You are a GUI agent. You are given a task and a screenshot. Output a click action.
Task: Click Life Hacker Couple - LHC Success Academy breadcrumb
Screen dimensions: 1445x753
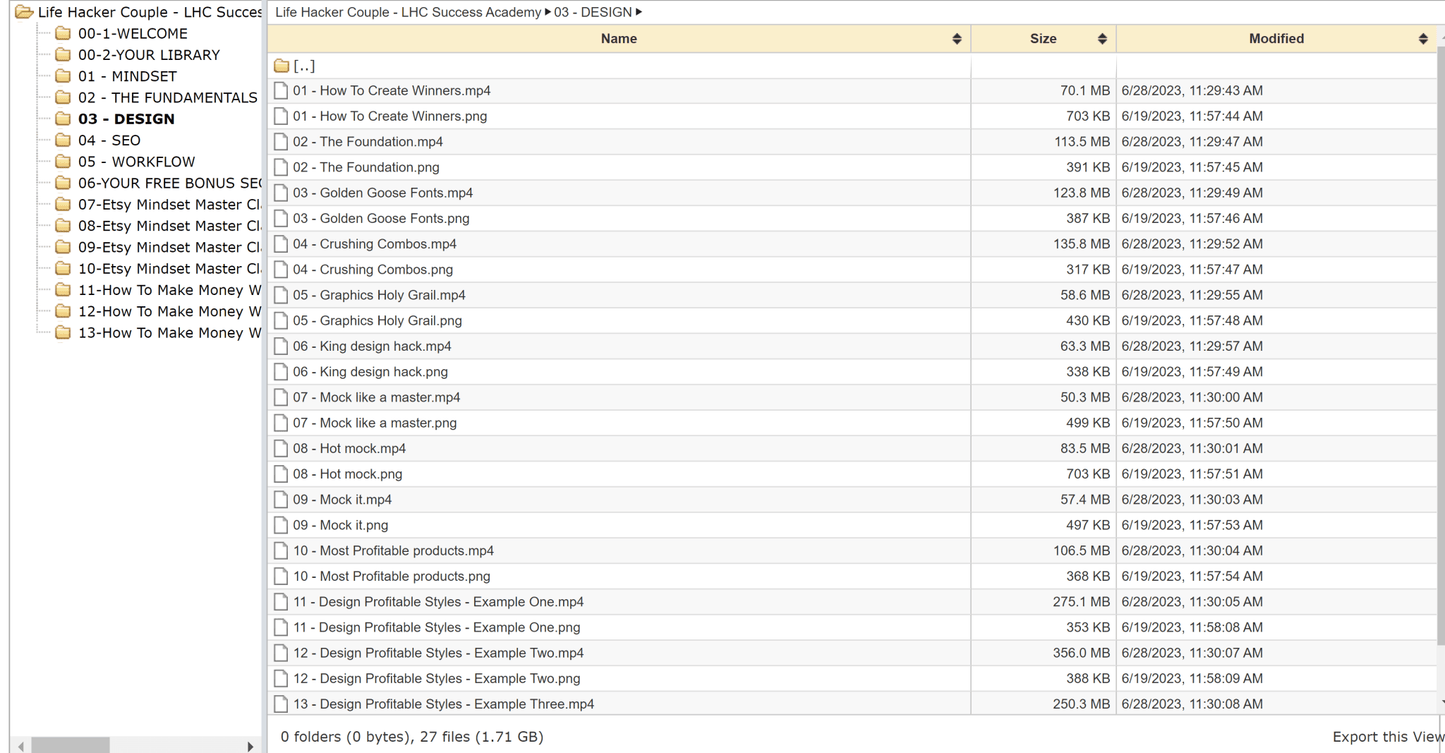coord(408,12)
